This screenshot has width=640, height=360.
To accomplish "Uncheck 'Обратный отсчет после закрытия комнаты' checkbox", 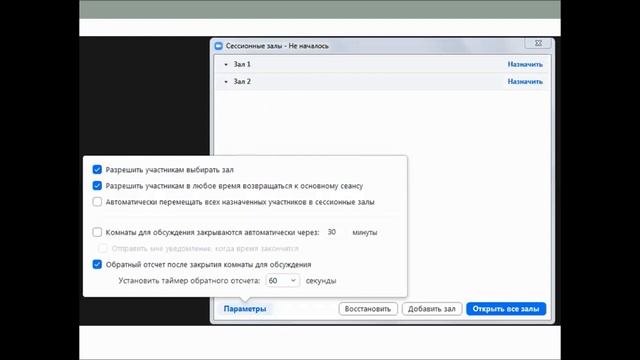I will (x=97, y=264).
